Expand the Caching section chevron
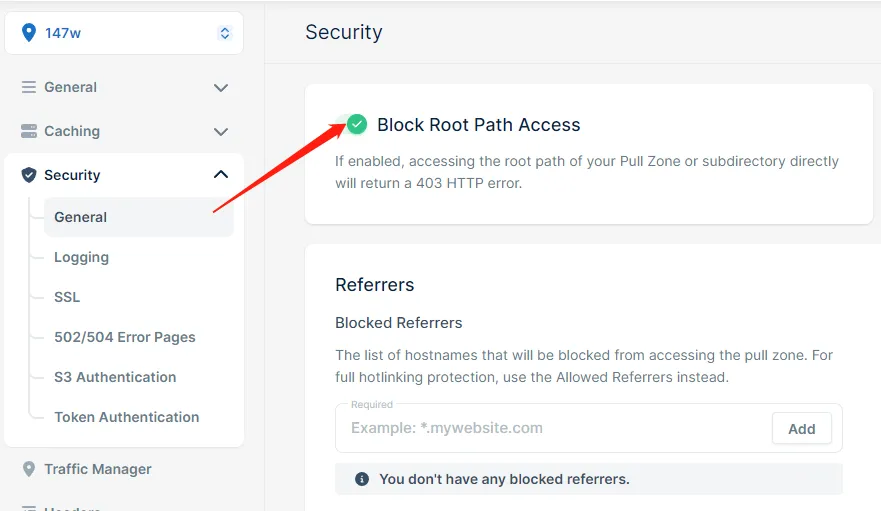The image size is (881, 511). 221,131
